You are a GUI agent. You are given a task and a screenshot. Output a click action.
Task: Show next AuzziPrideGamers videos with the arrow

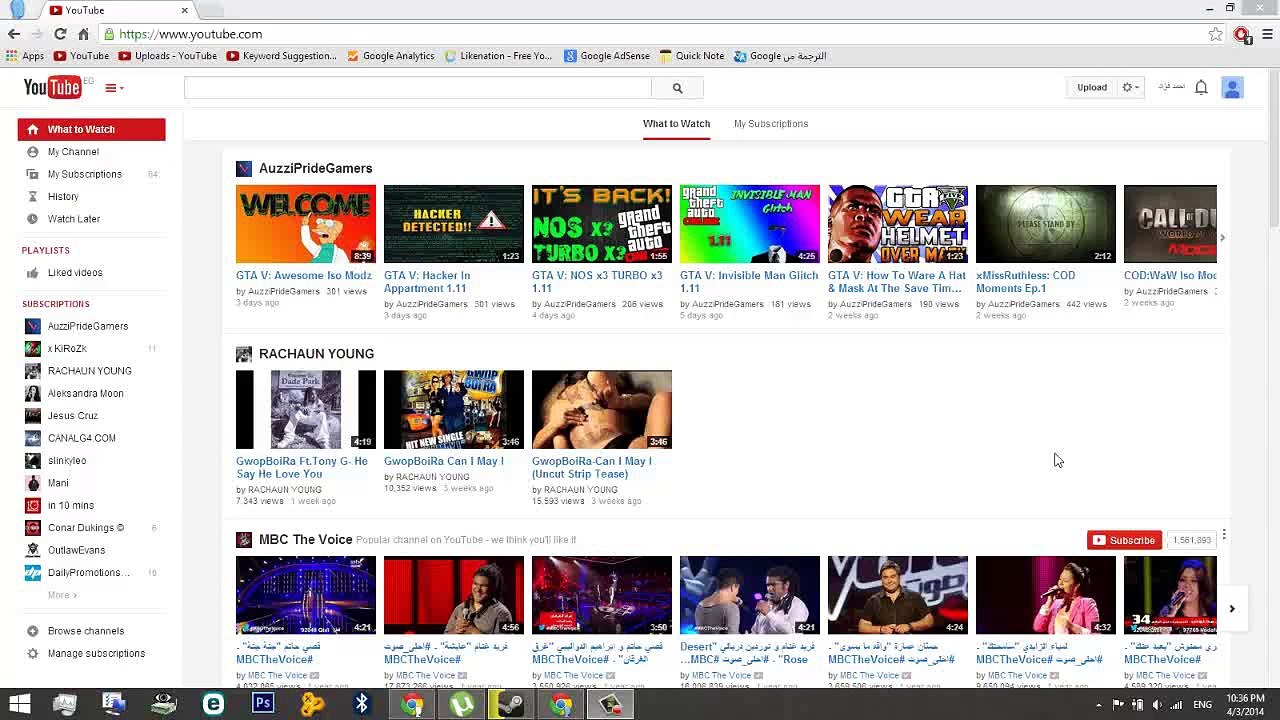[x=1222, y=238]
